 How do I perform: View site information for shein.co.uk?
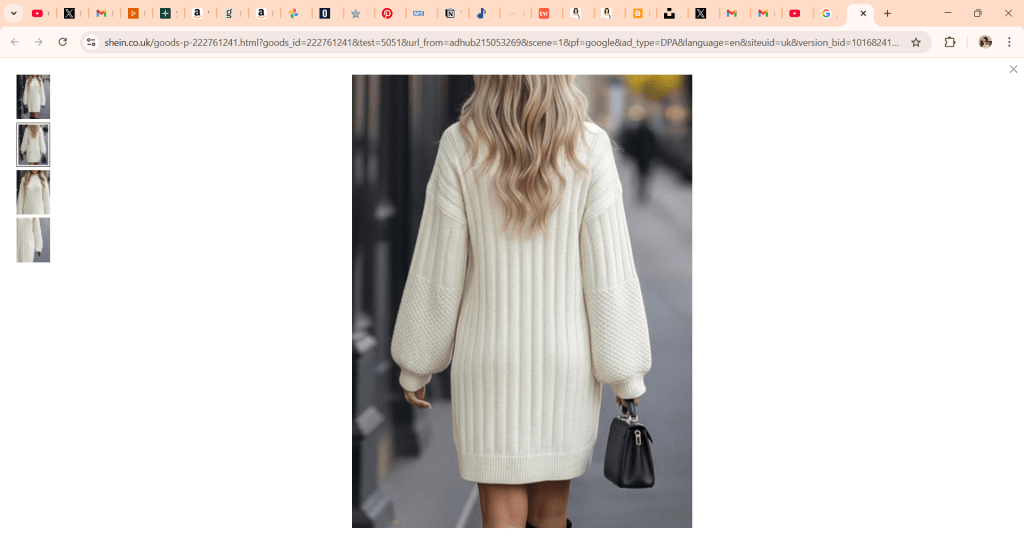[91, 42]
